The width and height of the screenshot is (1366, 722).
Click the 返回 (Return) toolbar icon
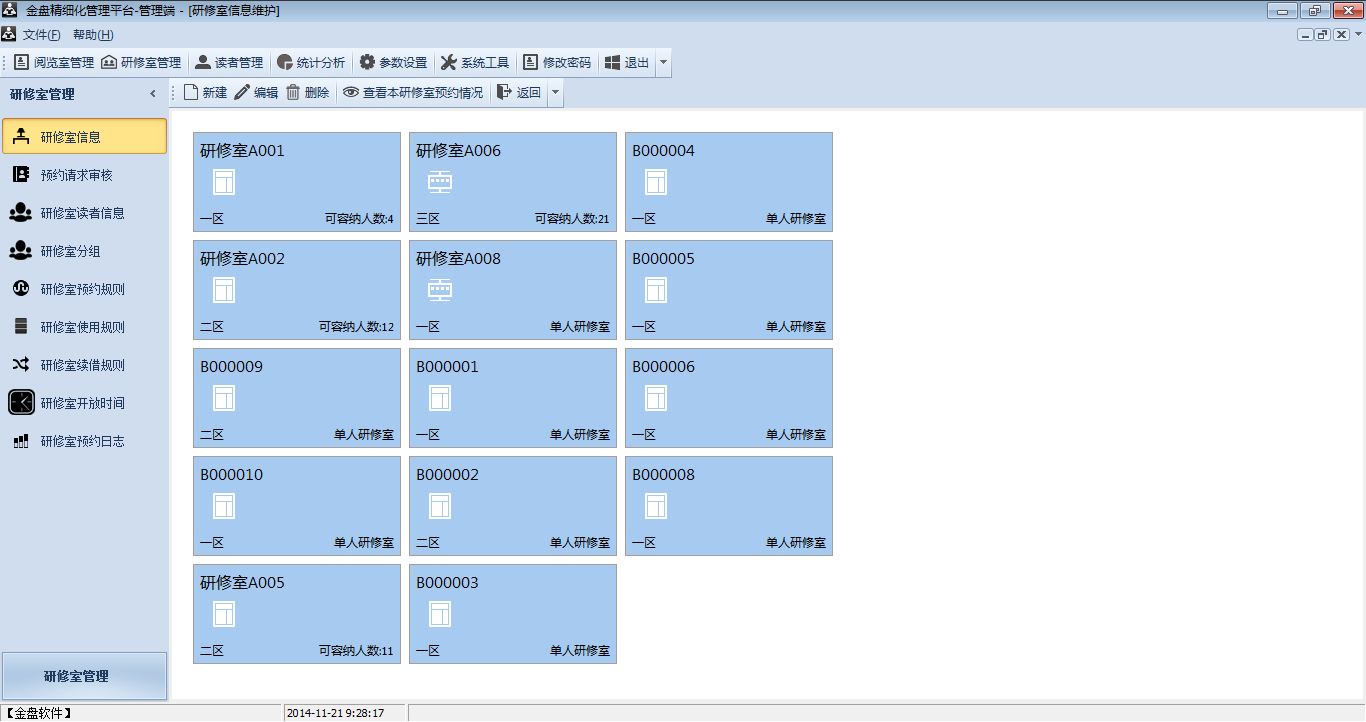tap(505, 93)
